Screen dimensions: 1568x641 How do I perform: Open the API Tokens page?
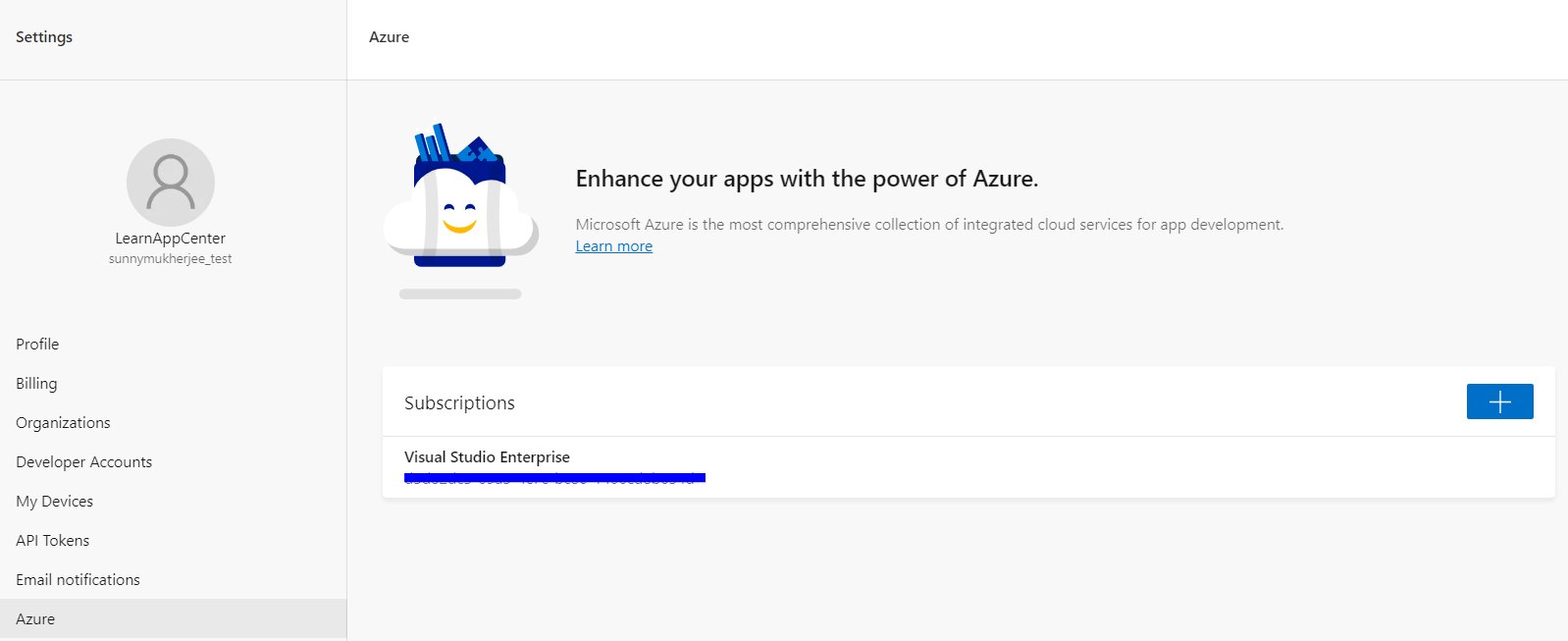[x=52, y=540]
